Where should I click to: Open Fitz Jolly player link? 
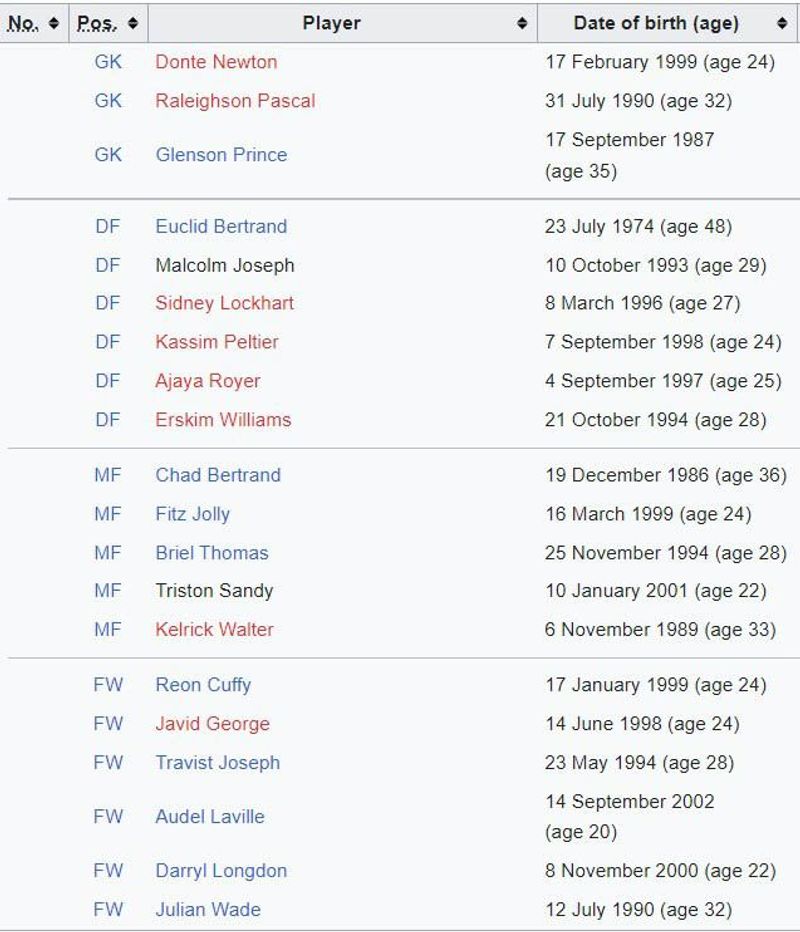pos(193,514)
